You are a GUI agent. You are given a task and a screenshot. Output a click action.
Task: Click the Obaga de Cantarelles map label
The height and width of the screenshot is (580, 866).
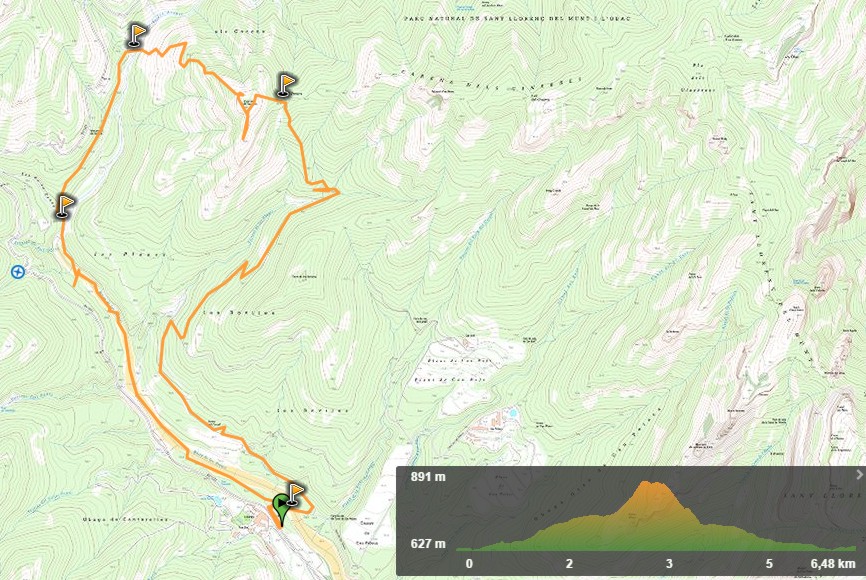tap(125, 519)
